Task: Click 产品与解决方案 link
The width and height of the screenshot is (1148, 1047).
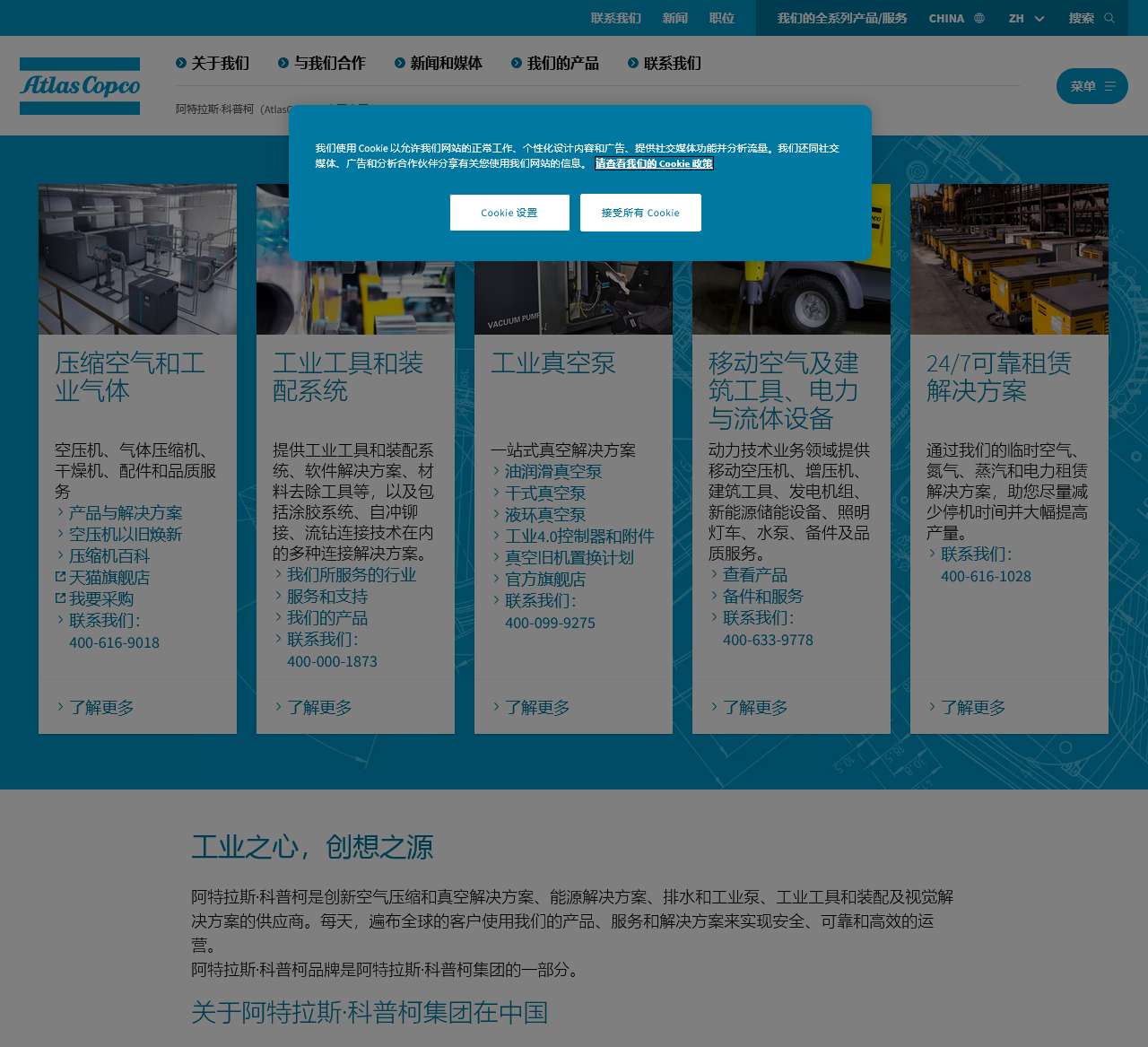Action: point(126,513)
